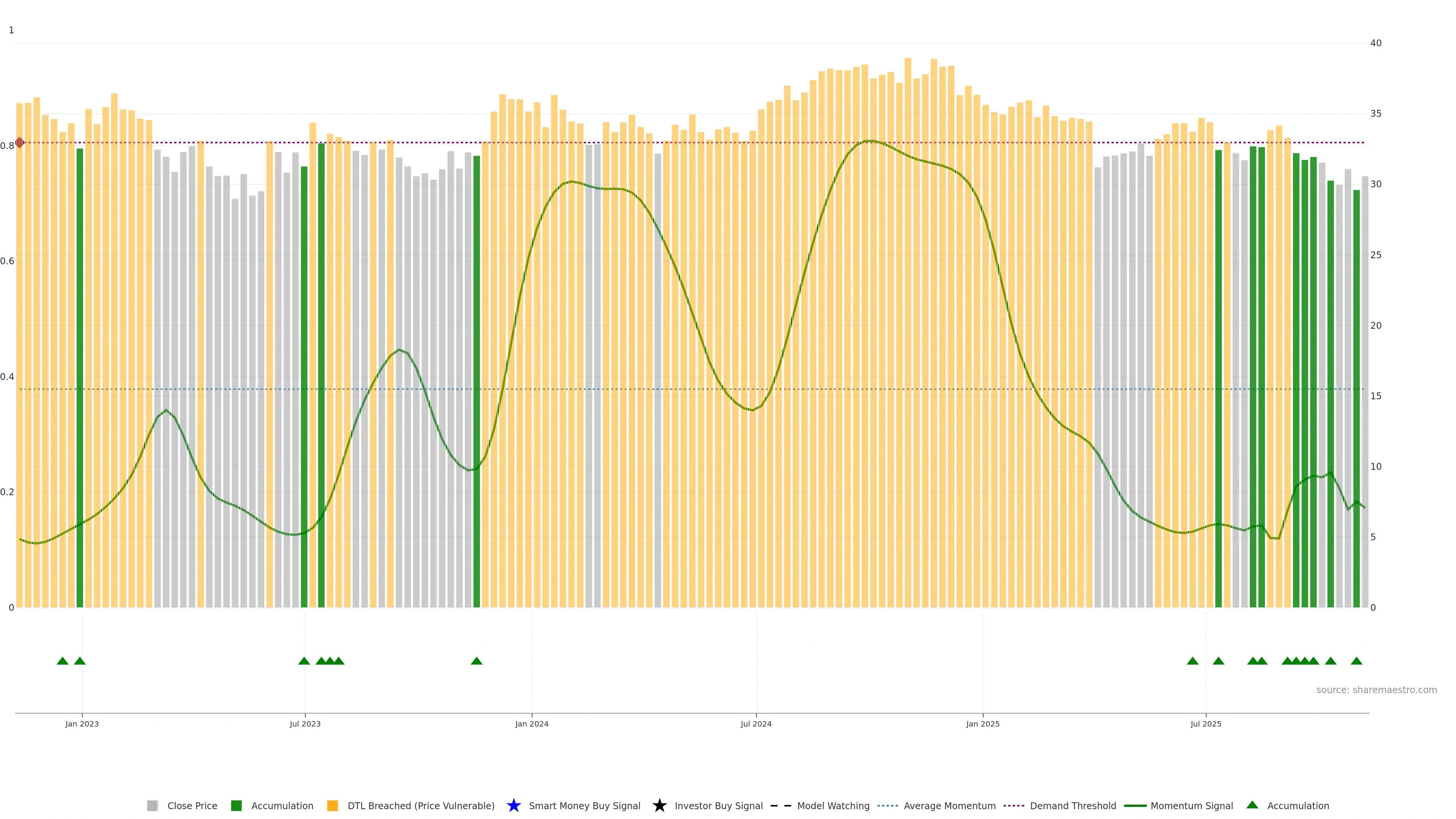Click the accumulation triangle near Nov 2023
The image size is (1456, 819).
tap(477, 661)
